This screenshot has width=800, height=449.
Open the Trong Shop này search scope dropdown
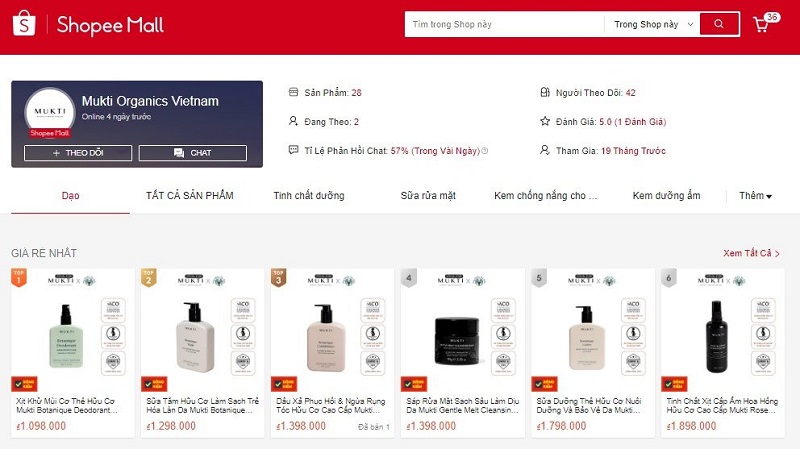point(653,24)
